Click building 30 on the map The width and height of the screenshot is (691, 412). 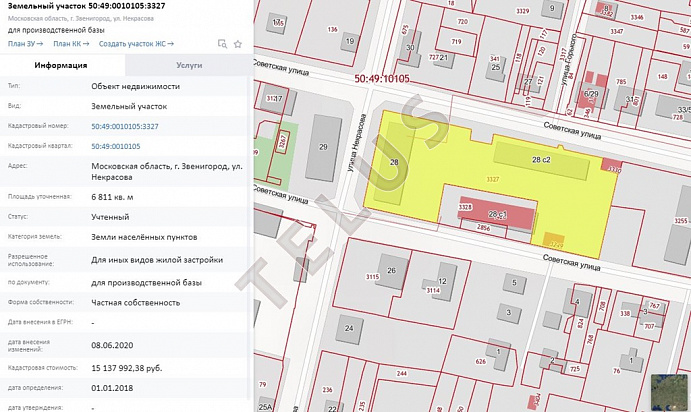click(x=410, y=48)
